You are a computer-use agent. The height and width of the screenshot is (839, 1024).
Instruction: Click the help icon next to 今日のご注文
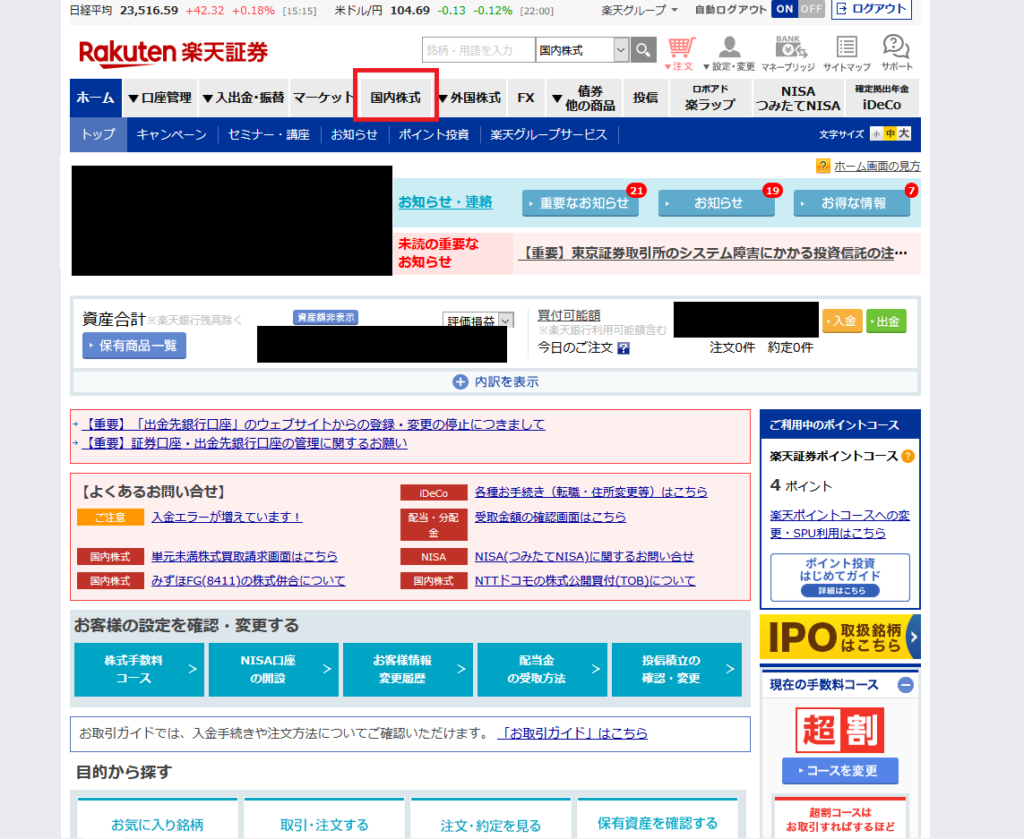[624, 348]
